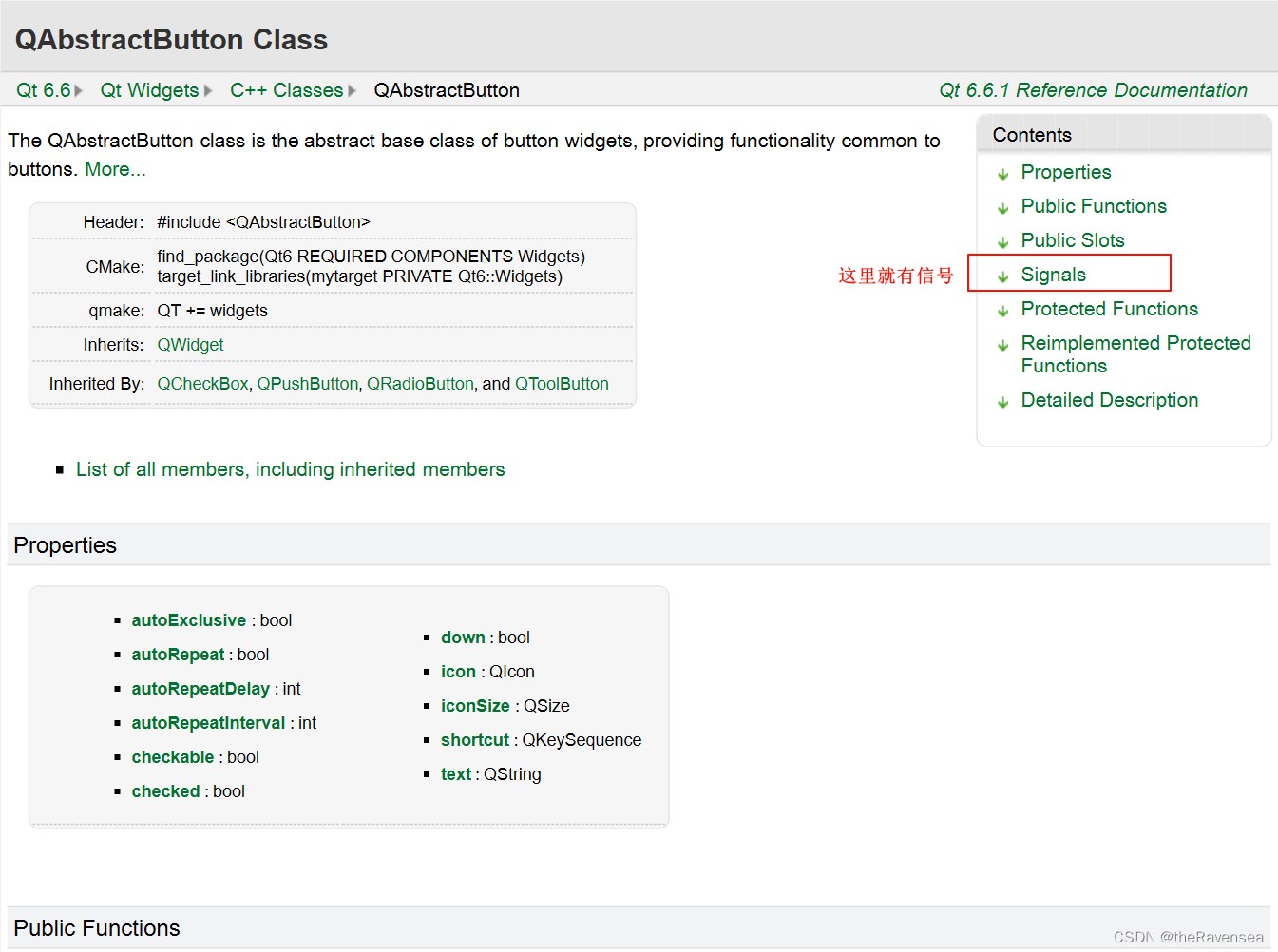Screen dimensions: 1278x952
Task: Open the Qt 6.6 breadcrumb link
Action: pos(44,90)
